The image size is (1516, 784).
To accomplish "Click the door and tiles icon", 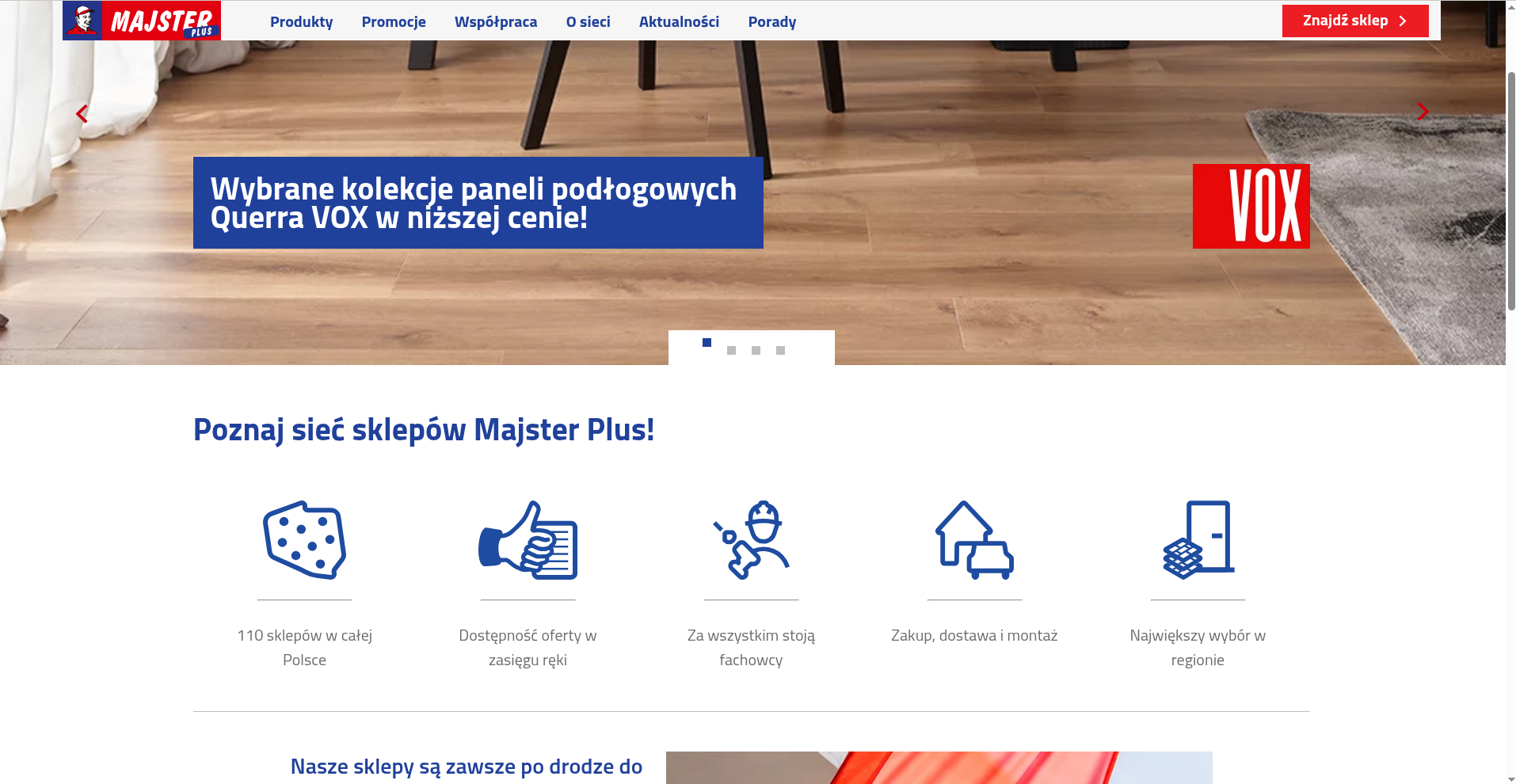I will (x=1198, y=540).
